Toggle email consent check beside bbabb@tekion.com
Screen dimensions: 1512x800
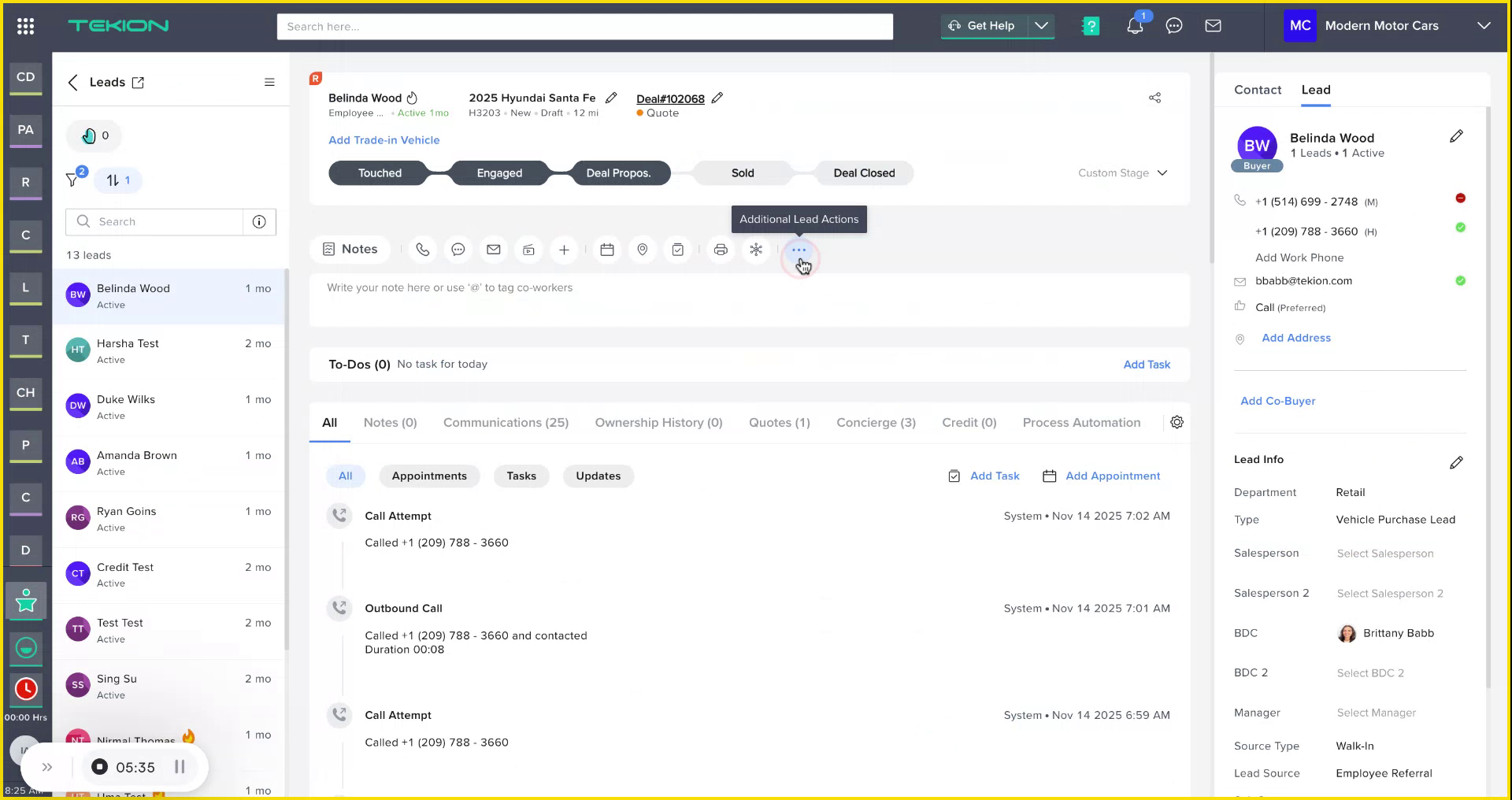tap(1460, 280)
